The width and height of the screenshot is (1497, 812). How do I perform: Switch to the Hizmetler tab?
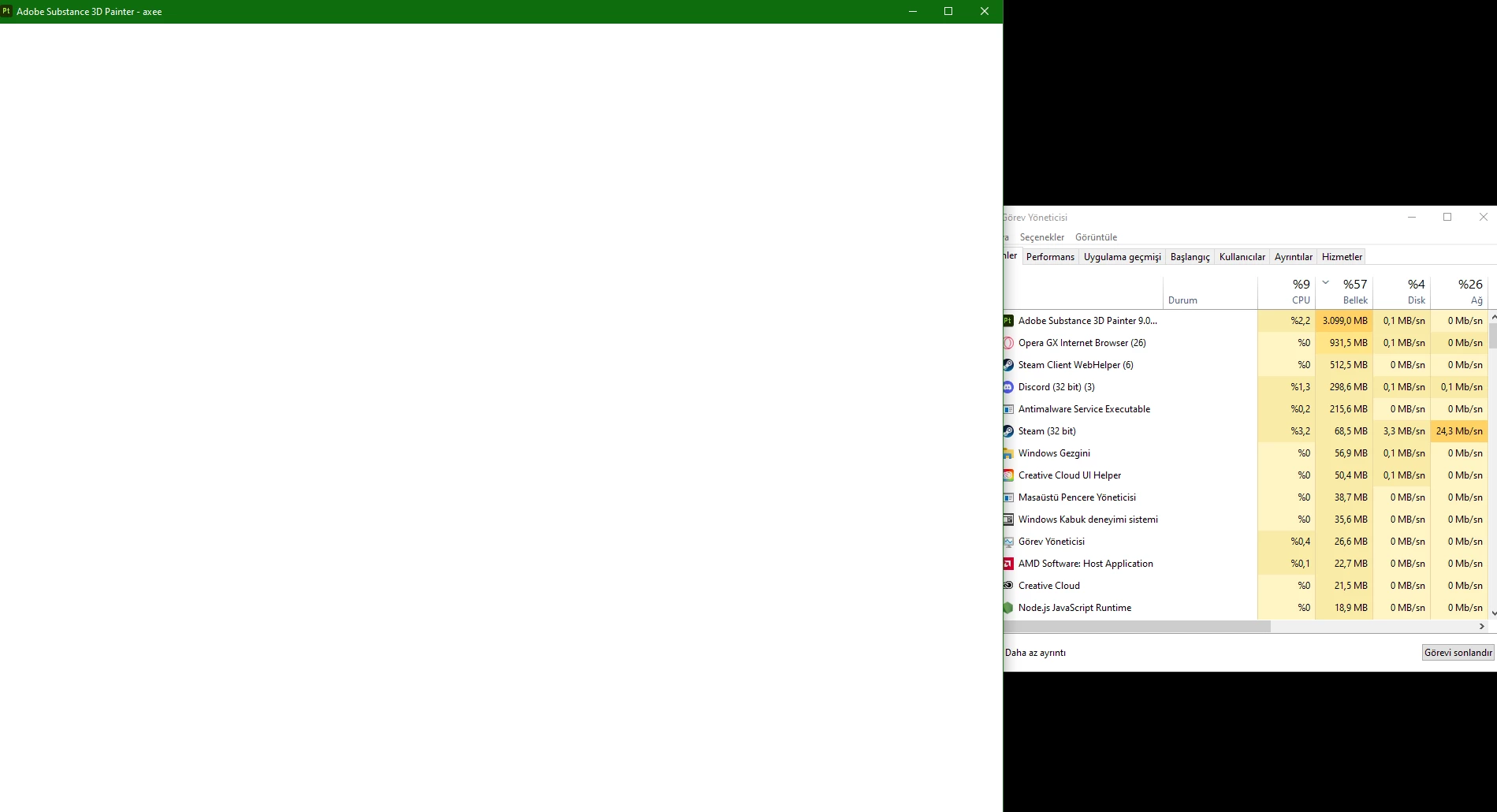point(1342,257)
